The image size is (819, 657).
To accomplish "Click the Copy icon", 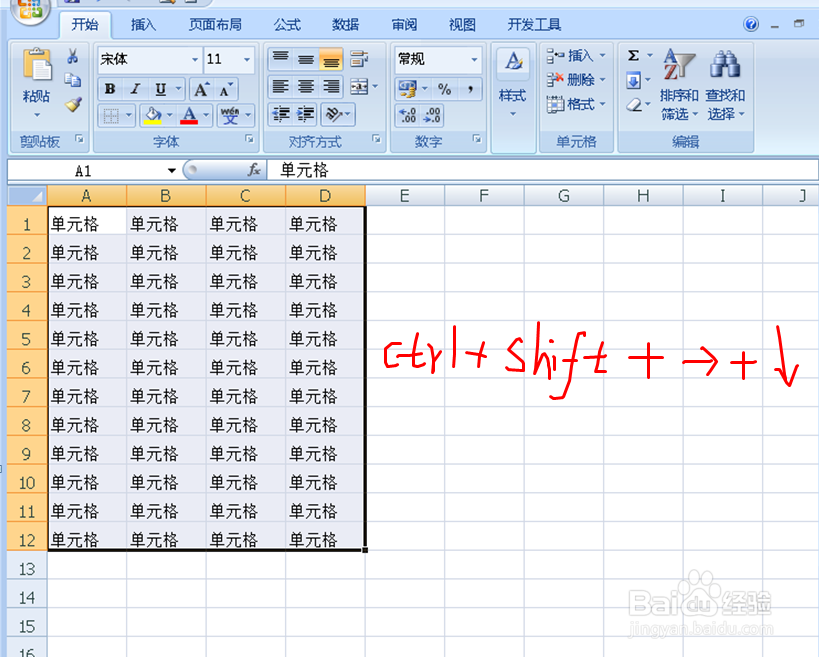I will [x=73, y=80].
